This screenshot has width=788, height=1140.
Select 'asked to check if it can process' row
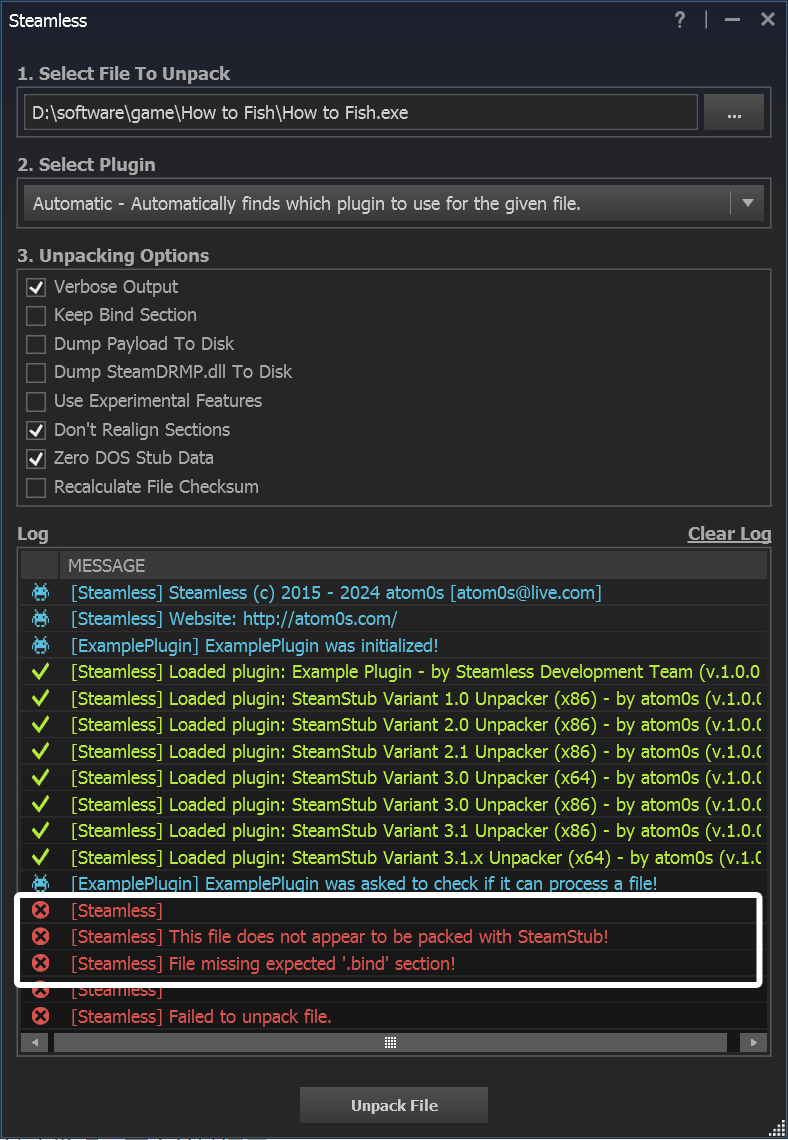tap(393, 883)
